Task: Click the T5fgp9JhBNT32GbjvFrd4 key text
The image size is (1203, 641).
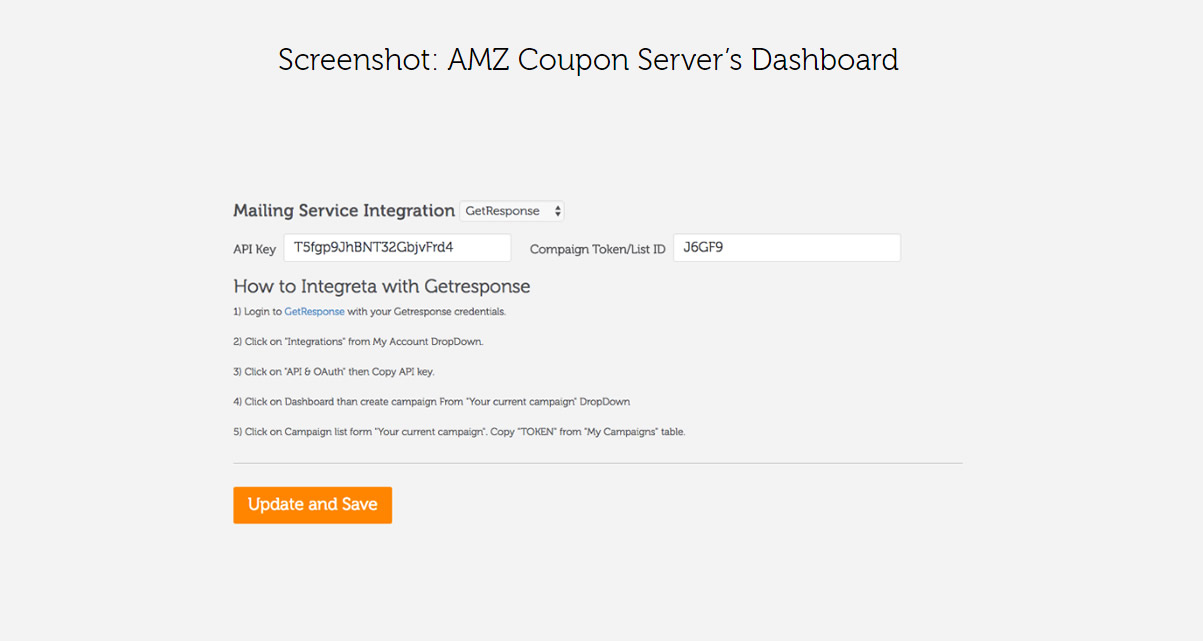Action: (373, 247)
